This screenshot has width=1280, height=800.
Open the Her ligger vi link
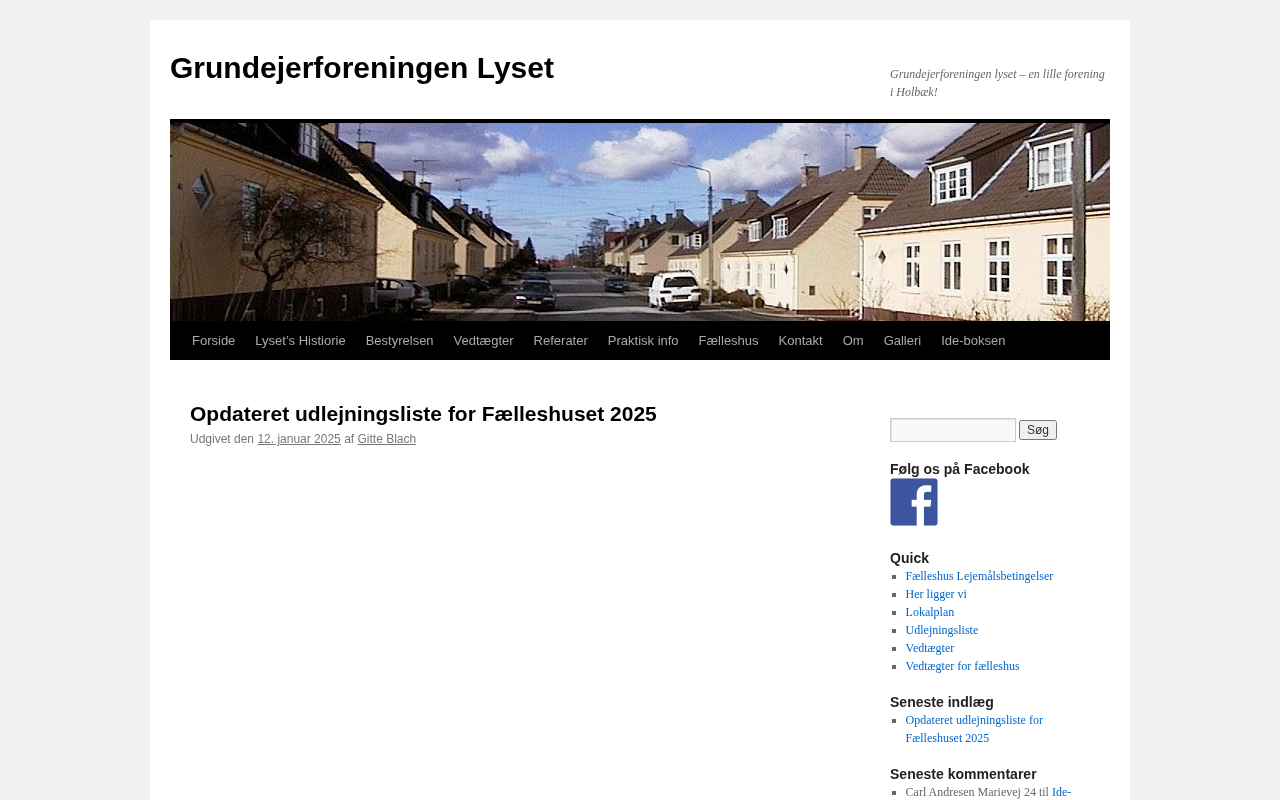click(x=936, y=594)
